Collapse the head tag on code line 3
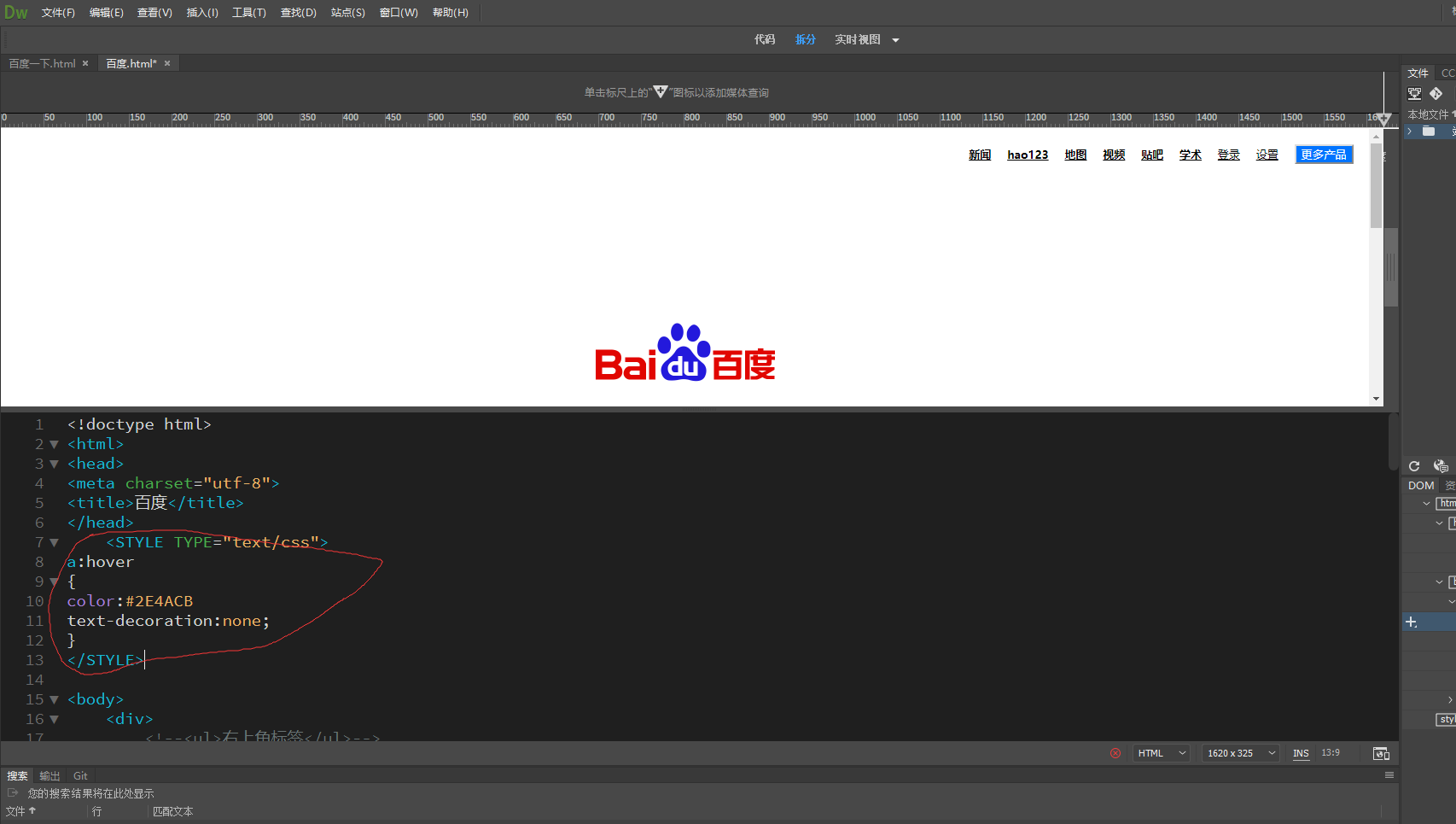Viewport: 1456px width, 824px height. click(55, 464)
